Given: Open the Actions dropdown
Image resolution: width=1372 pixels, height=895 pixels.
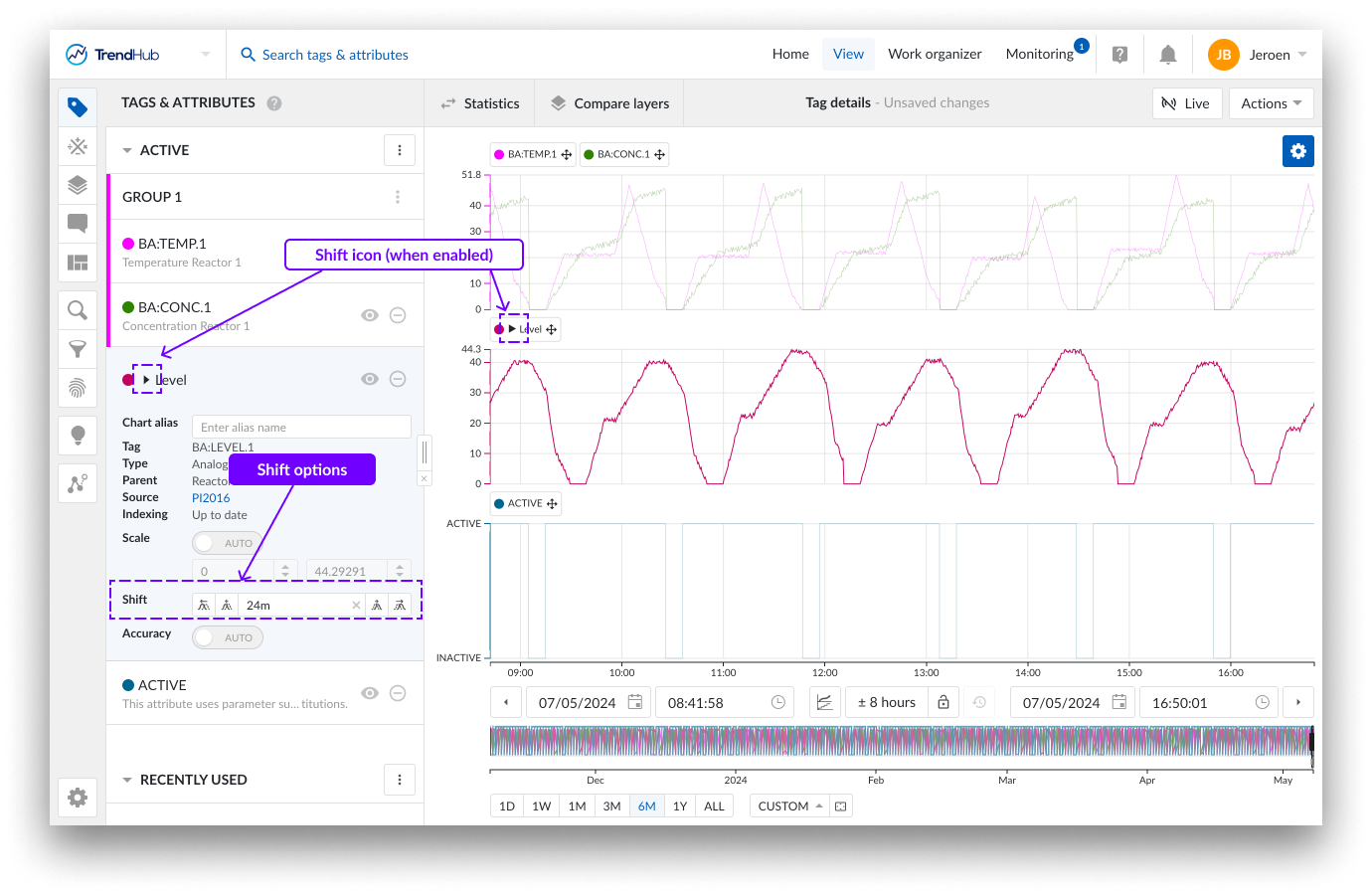Looking at the screenshot, I should [x=1271, y=103].
